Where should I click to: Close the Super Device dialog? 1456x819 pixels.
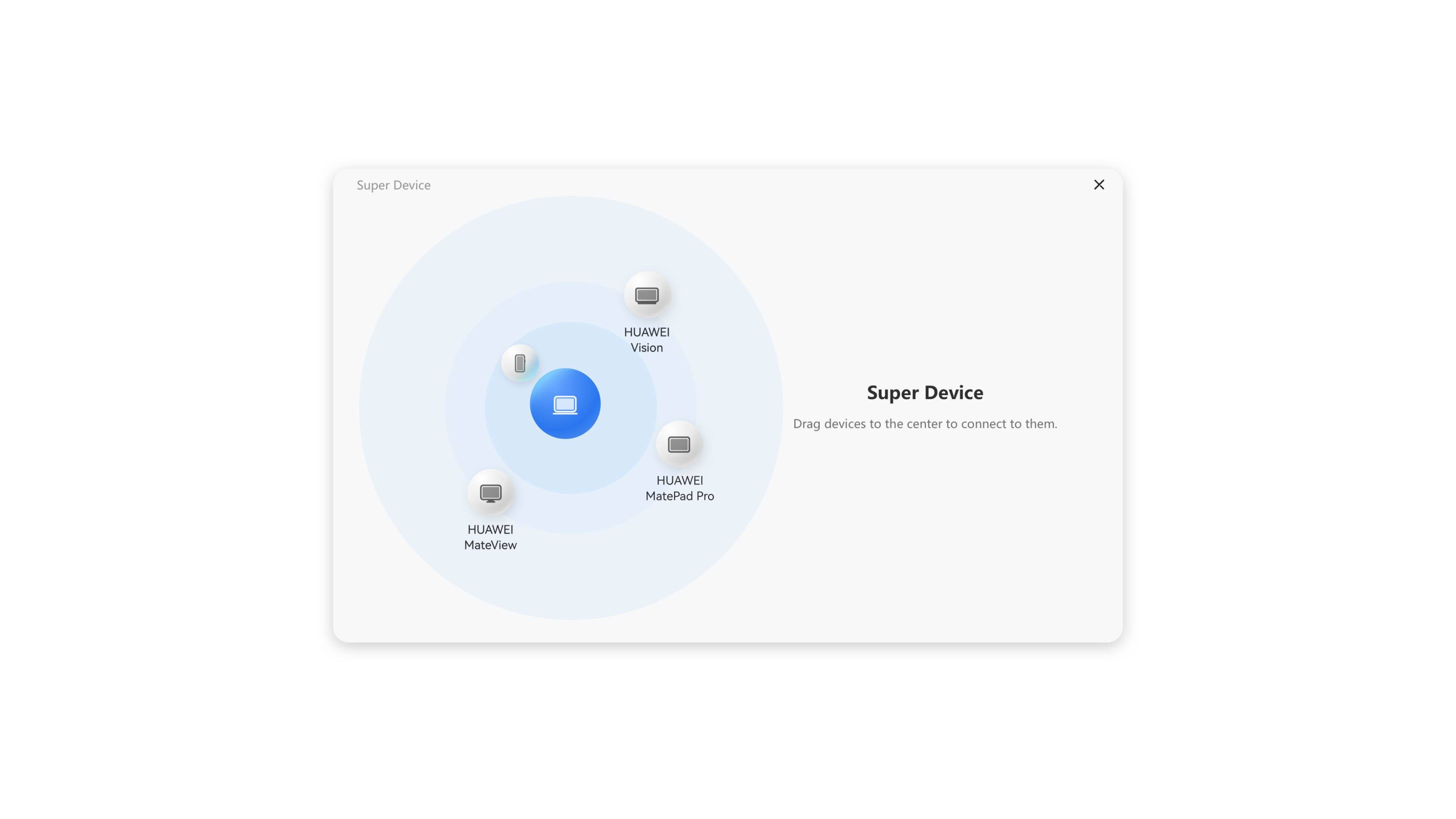(x=1098, y=185)
